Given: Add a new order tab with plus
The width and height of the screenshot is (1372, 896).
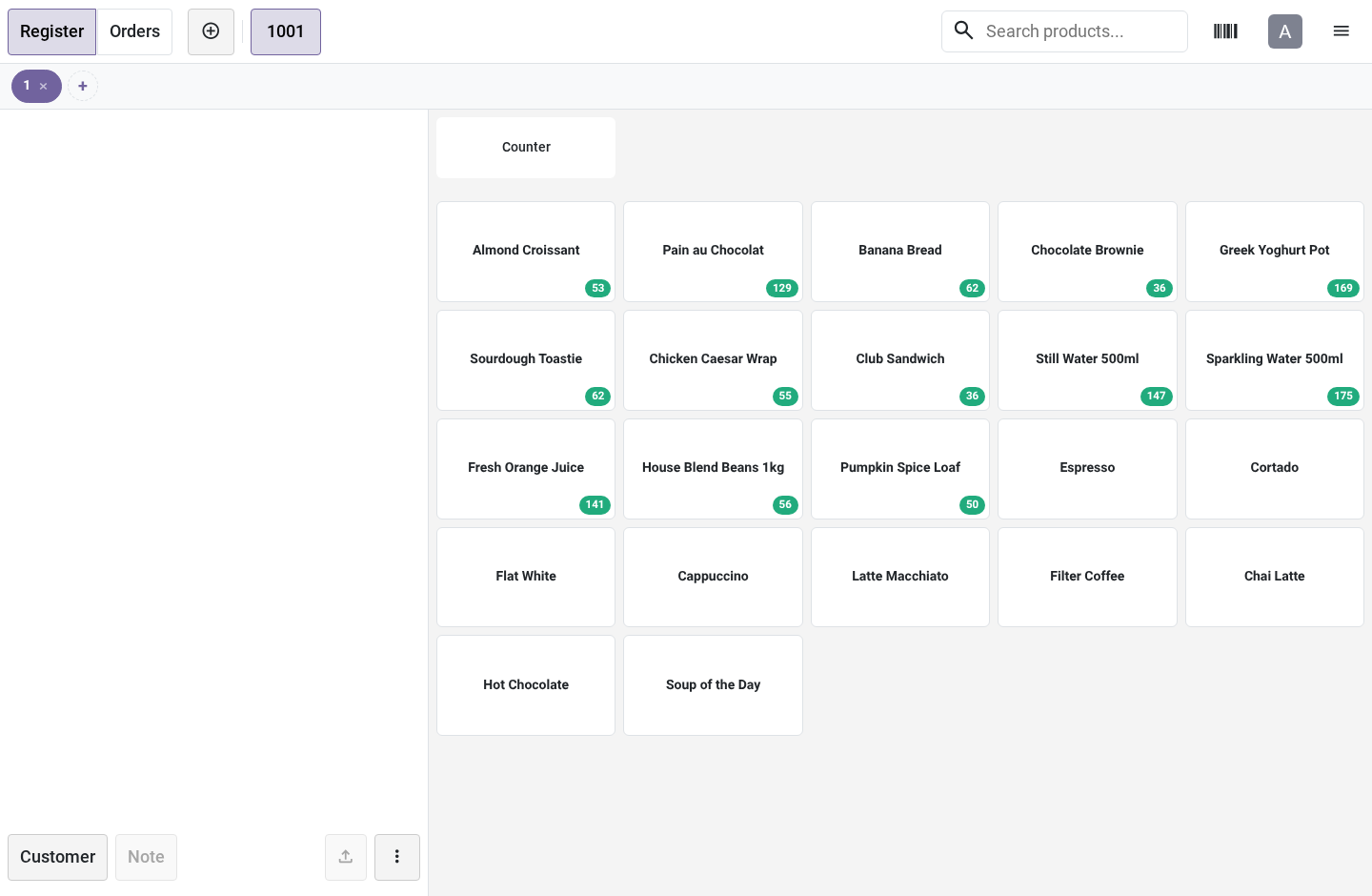Looking at the screenshot, I should 83,87.
